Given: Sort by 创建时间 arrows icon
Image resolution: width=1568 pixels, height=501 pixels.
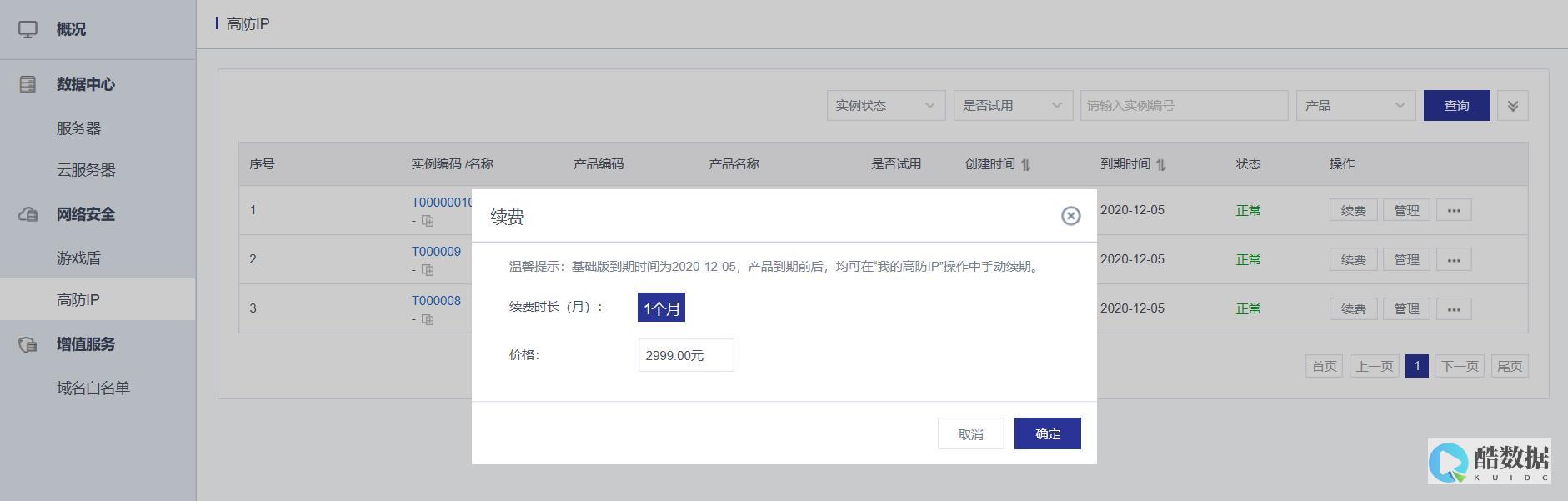Looking at the screenshot, I should pos(1025,164).
